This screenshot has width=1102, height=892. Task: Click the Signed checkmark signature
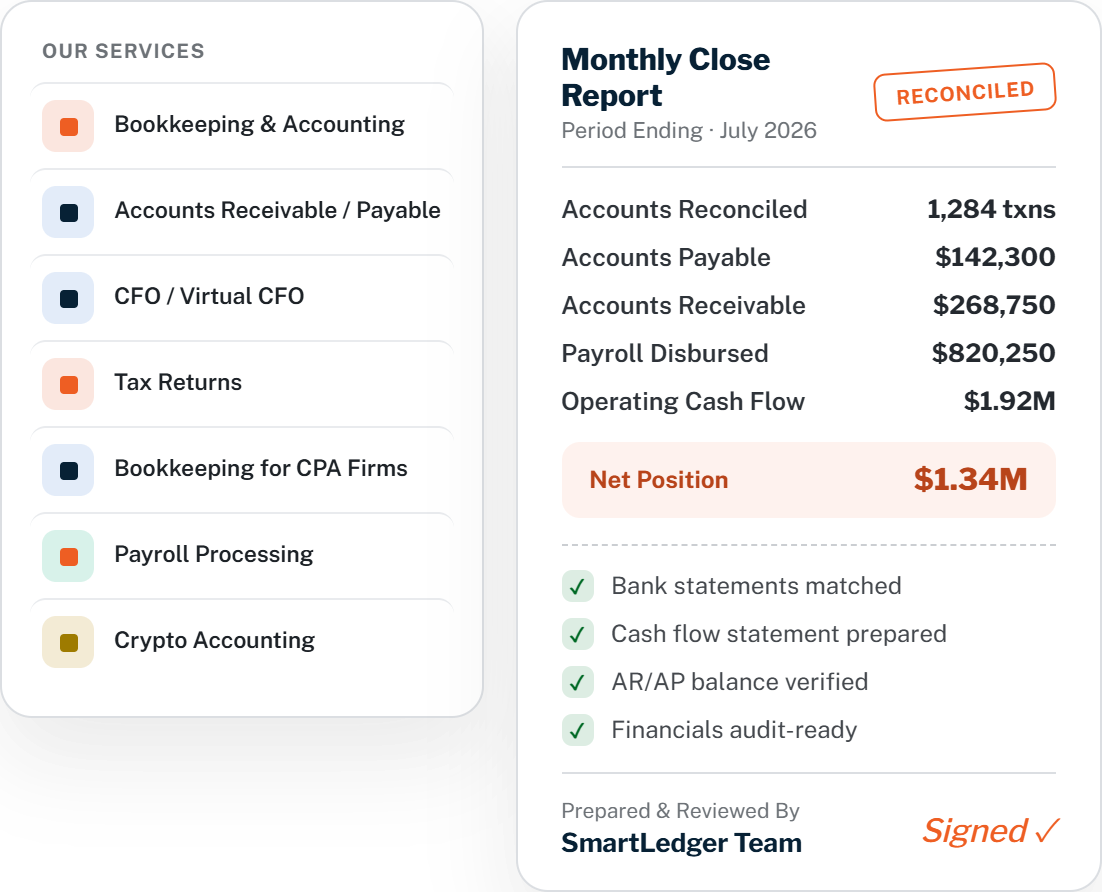(991, 831)
